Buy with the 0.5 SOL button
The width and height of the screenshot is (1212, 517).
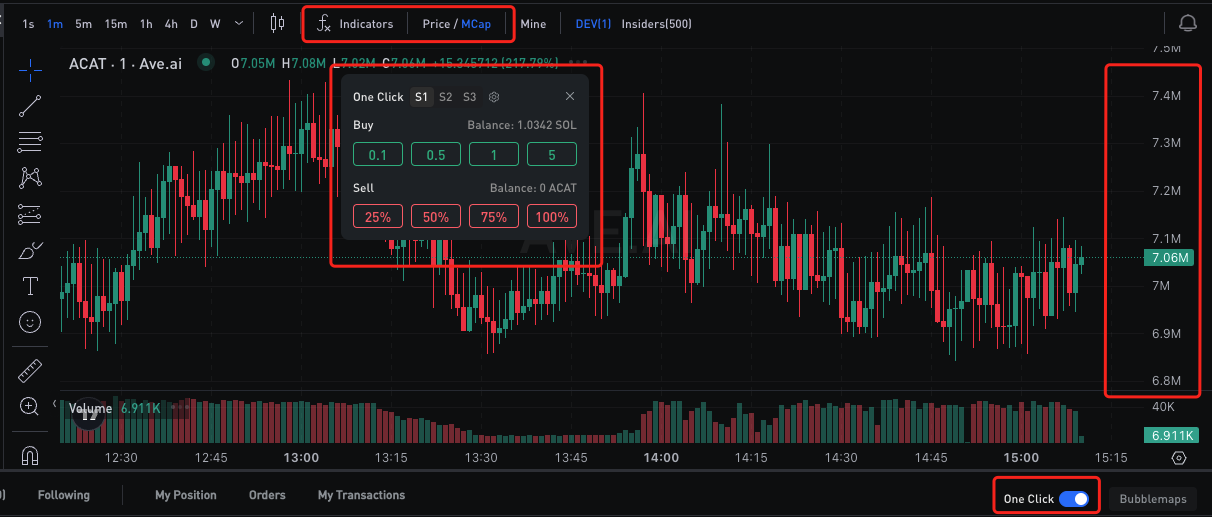click(x=436, y=155)
